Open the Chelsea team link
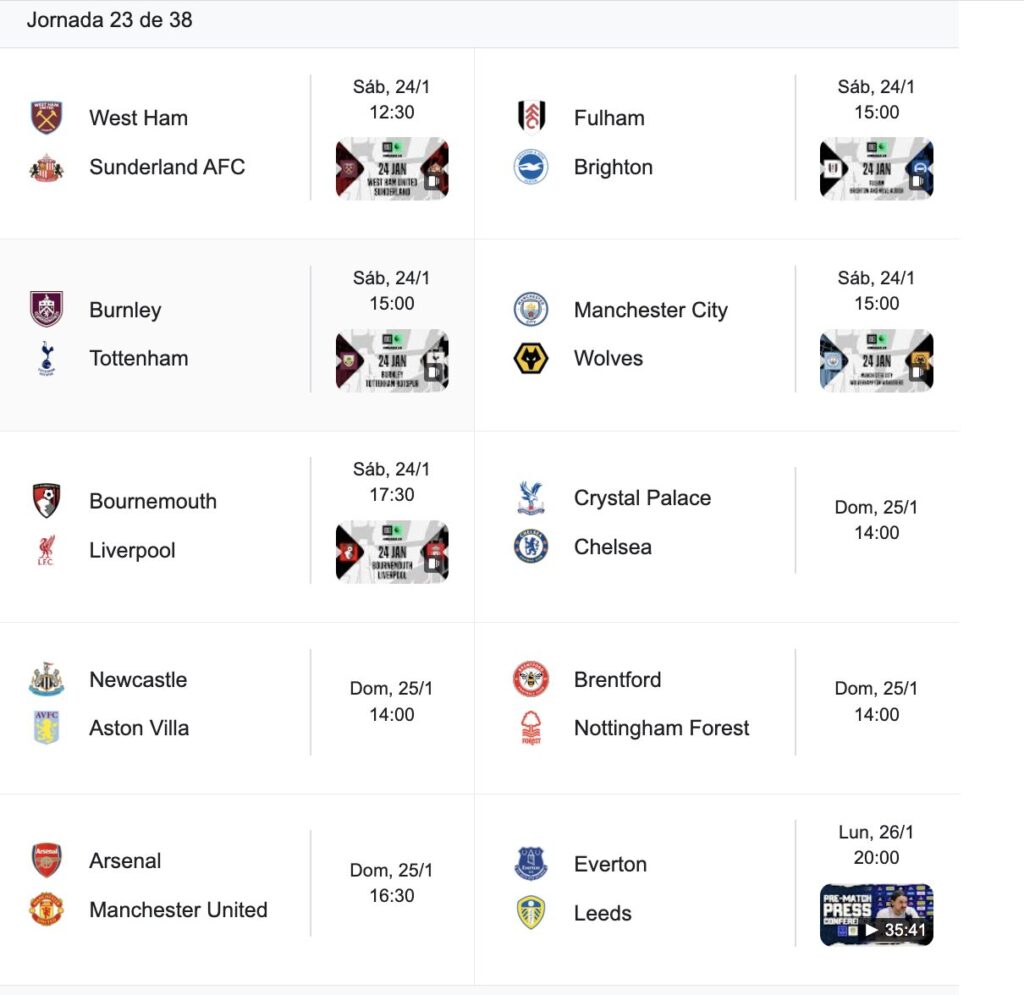The height and width of the screenshot is (995, 1024). [612, 547]
